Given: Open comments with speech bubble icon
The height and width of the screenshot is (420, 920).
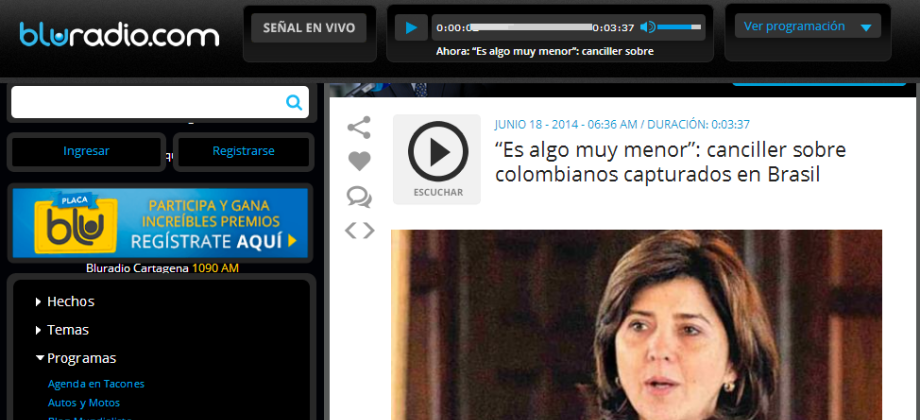Looking at the screenshot, I should pos(359,197).
